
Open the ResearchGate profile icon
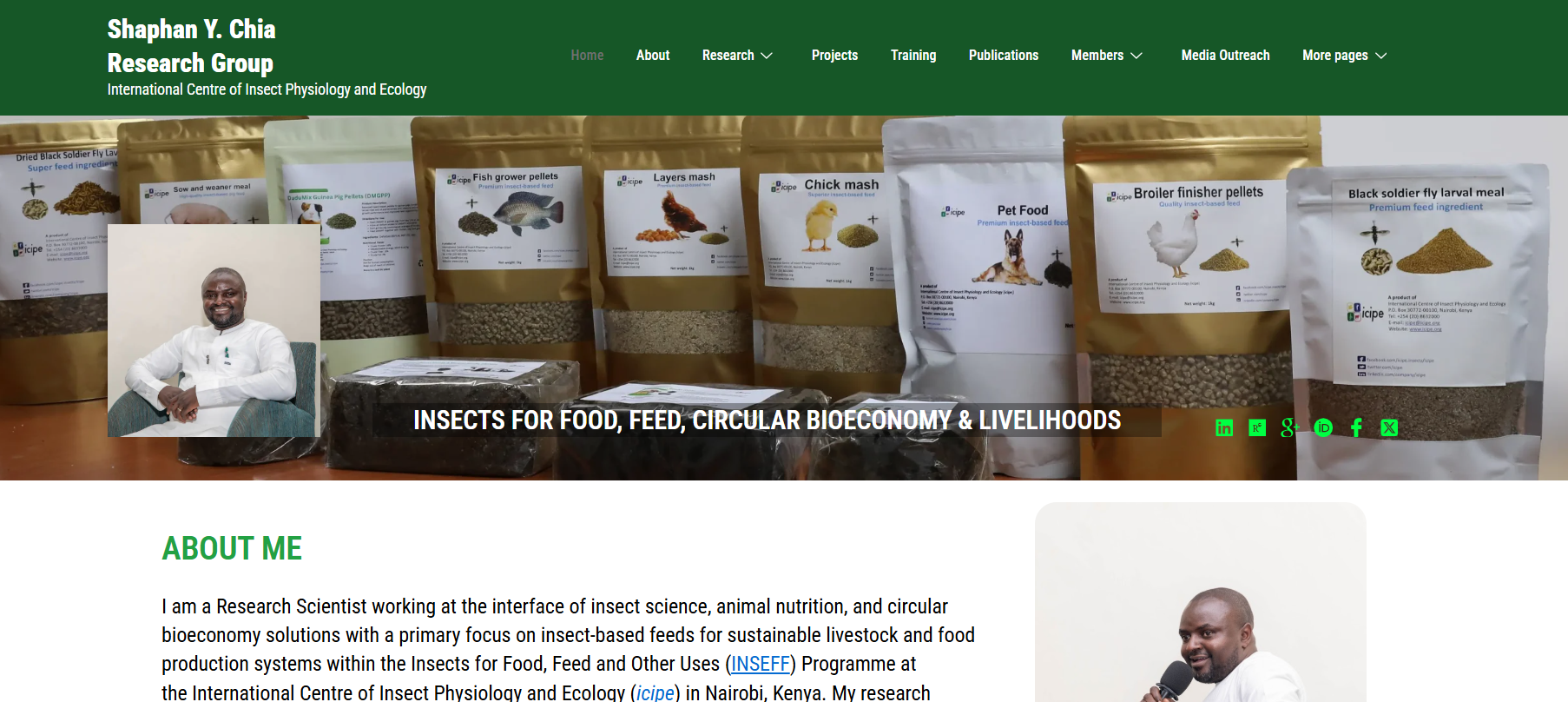click(x=1257, y=427)
